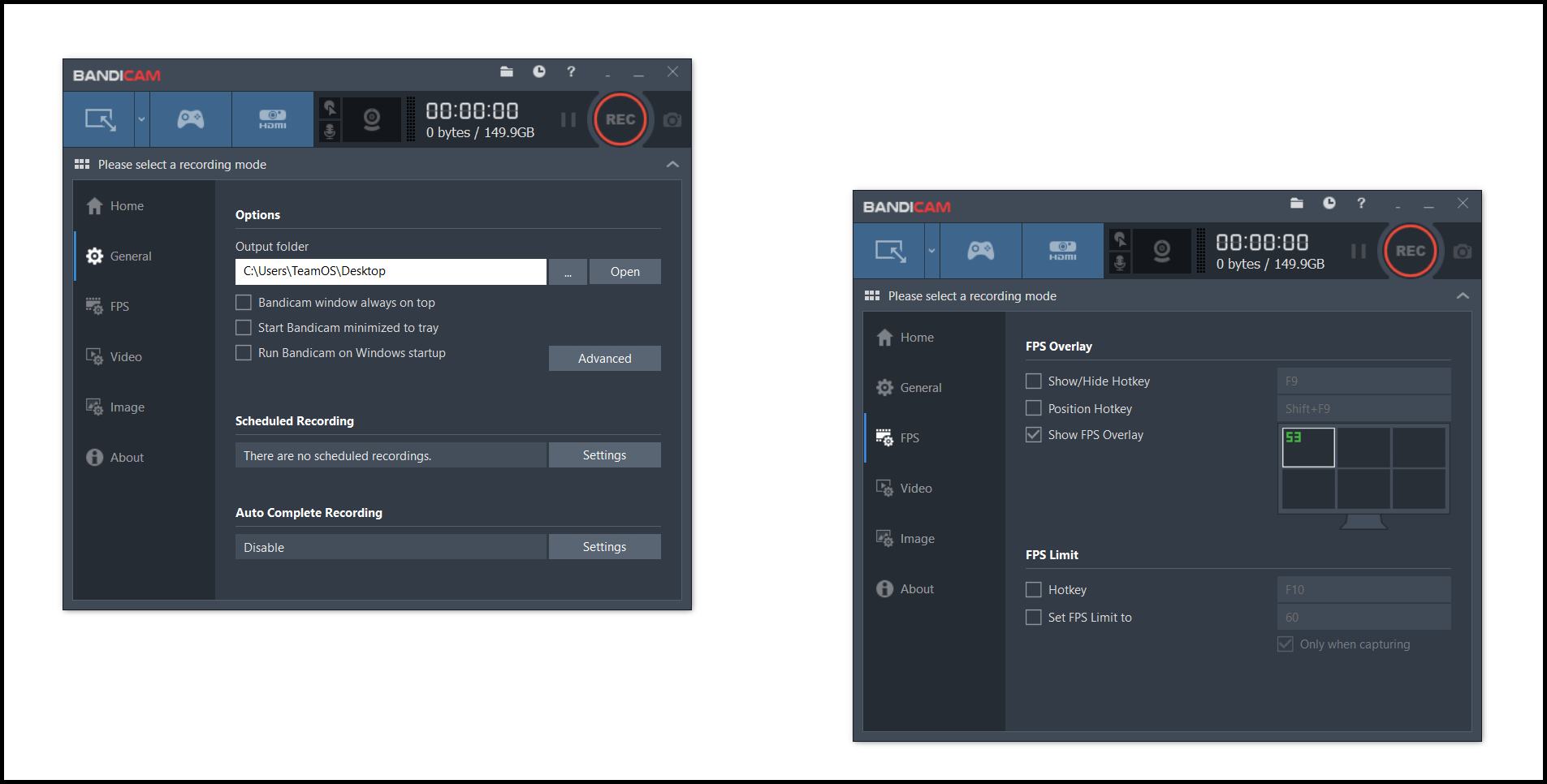
Task: Click Open button next to output folder
Action: point(625,272)
